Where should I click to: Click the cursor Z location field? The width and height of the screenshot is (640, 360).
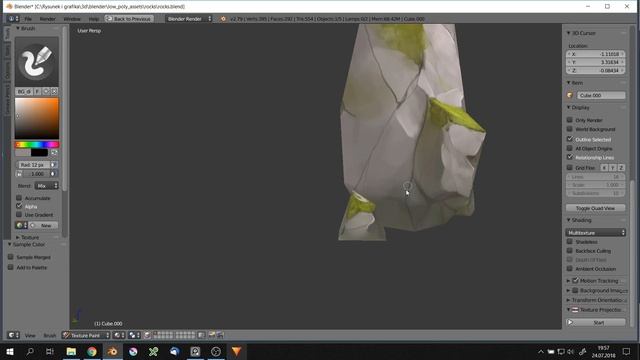click(596, 70)
